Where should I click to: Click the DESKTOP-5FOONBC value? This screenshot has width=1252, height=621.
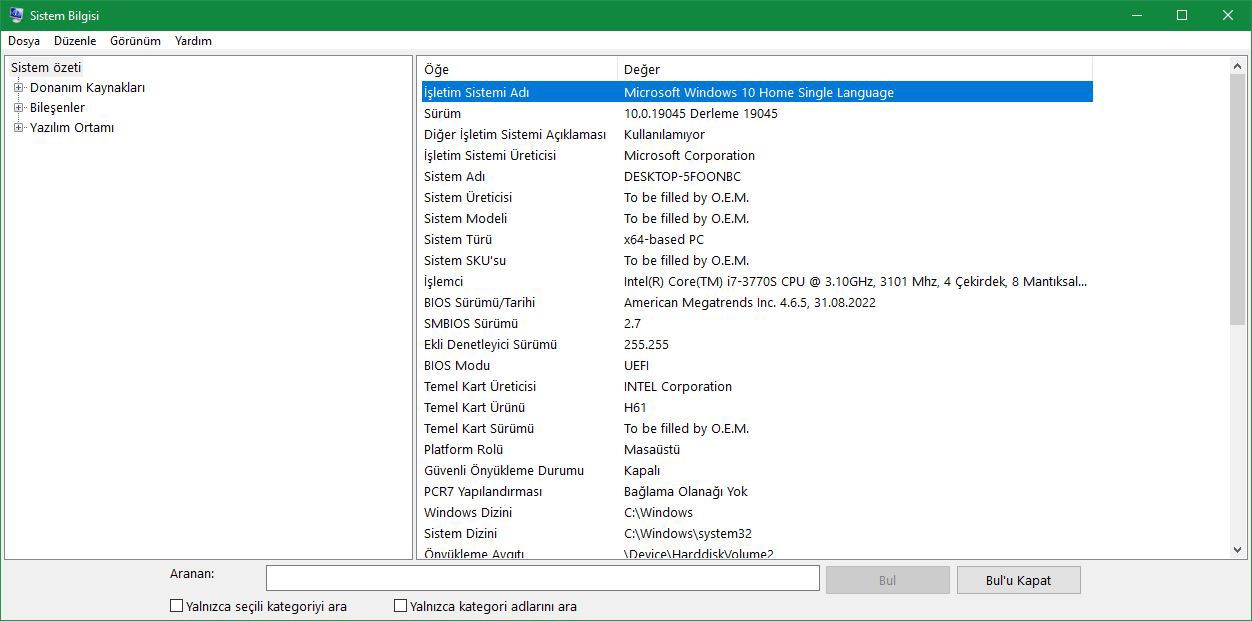point(682,176)
